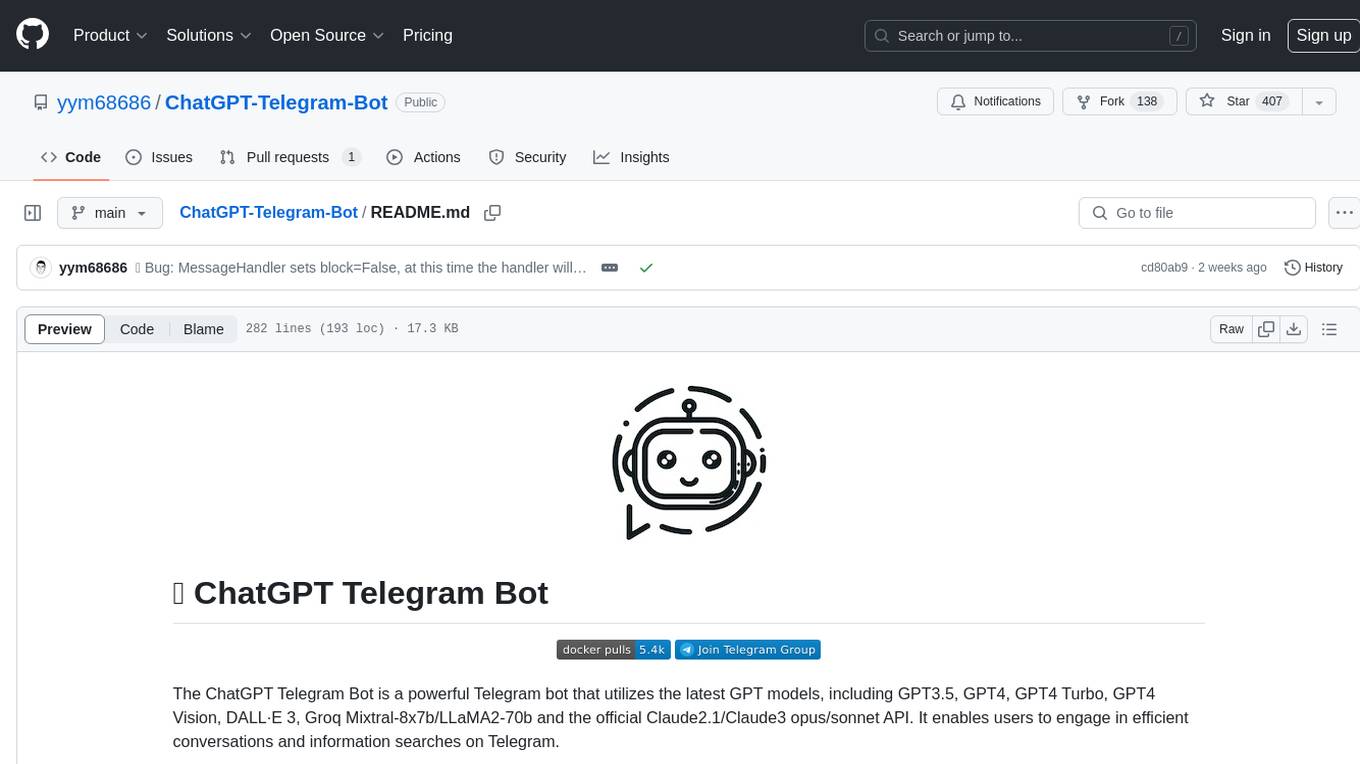Open the Raw file view
The height and width of the screenshot is (764, 1360).
pos(1231,329)
